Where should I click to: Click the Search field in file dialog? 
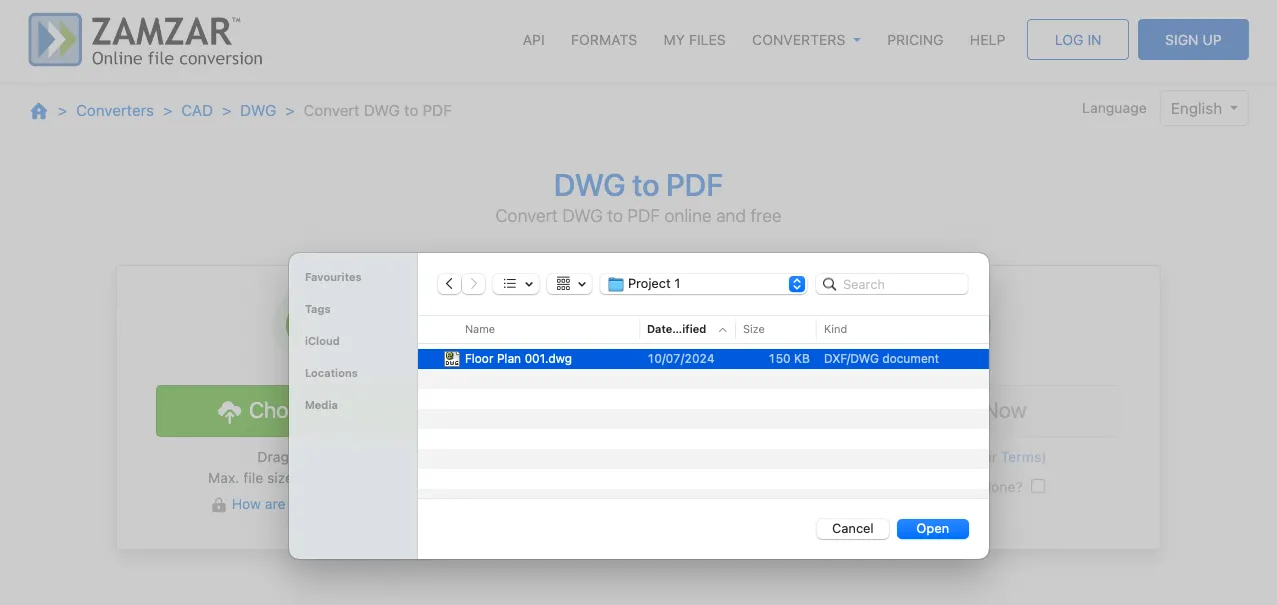click(x=892, y=284)
